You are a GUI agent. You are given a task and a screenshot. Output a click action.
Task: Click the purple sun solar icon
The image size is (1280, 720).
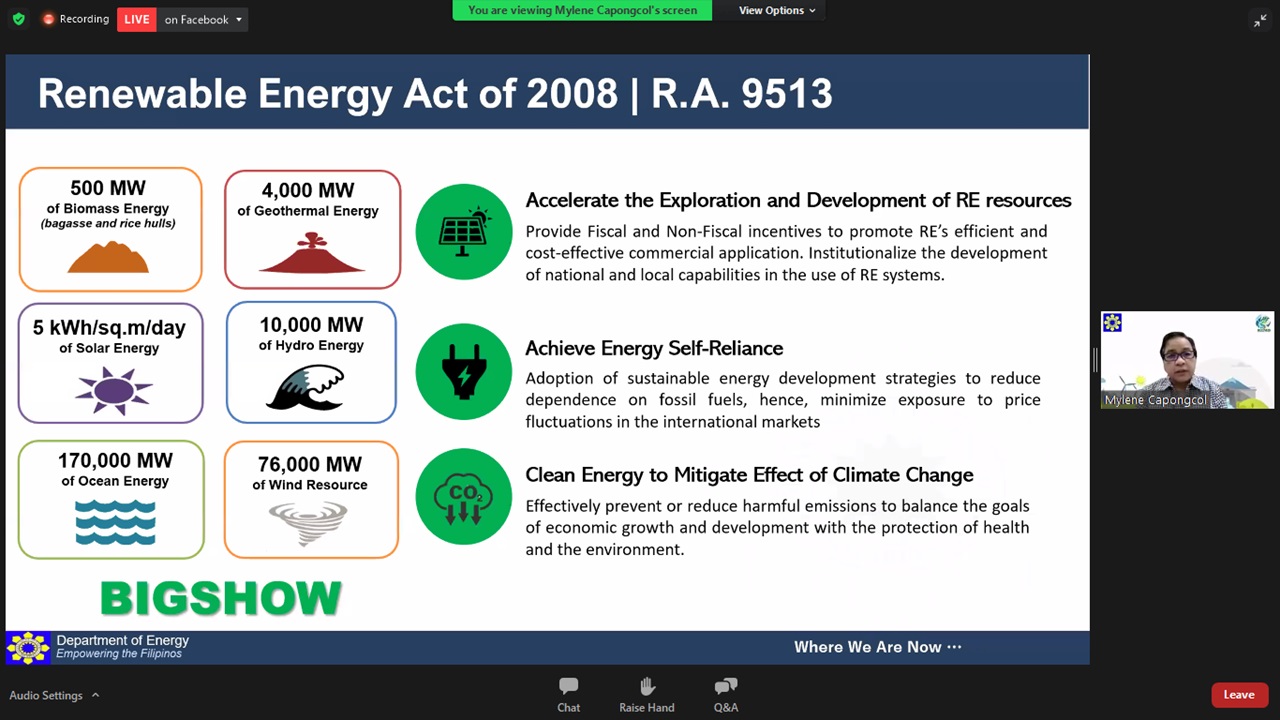click(x=113, y=391)
